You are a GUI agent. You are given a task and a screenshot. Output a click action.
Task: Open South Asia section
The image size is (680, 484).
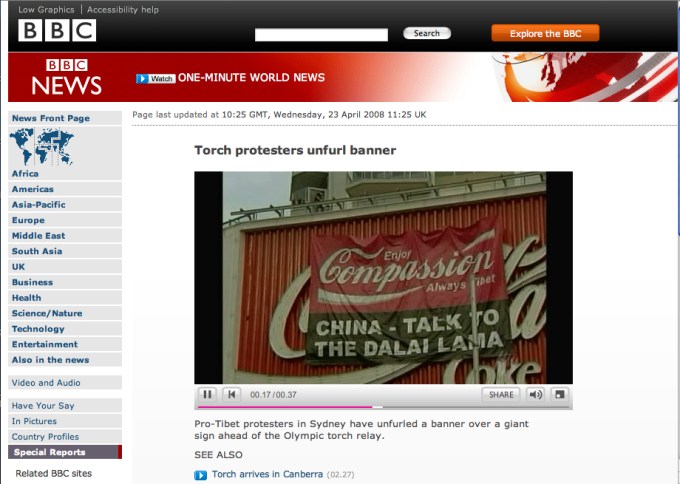tap(65, 251)
